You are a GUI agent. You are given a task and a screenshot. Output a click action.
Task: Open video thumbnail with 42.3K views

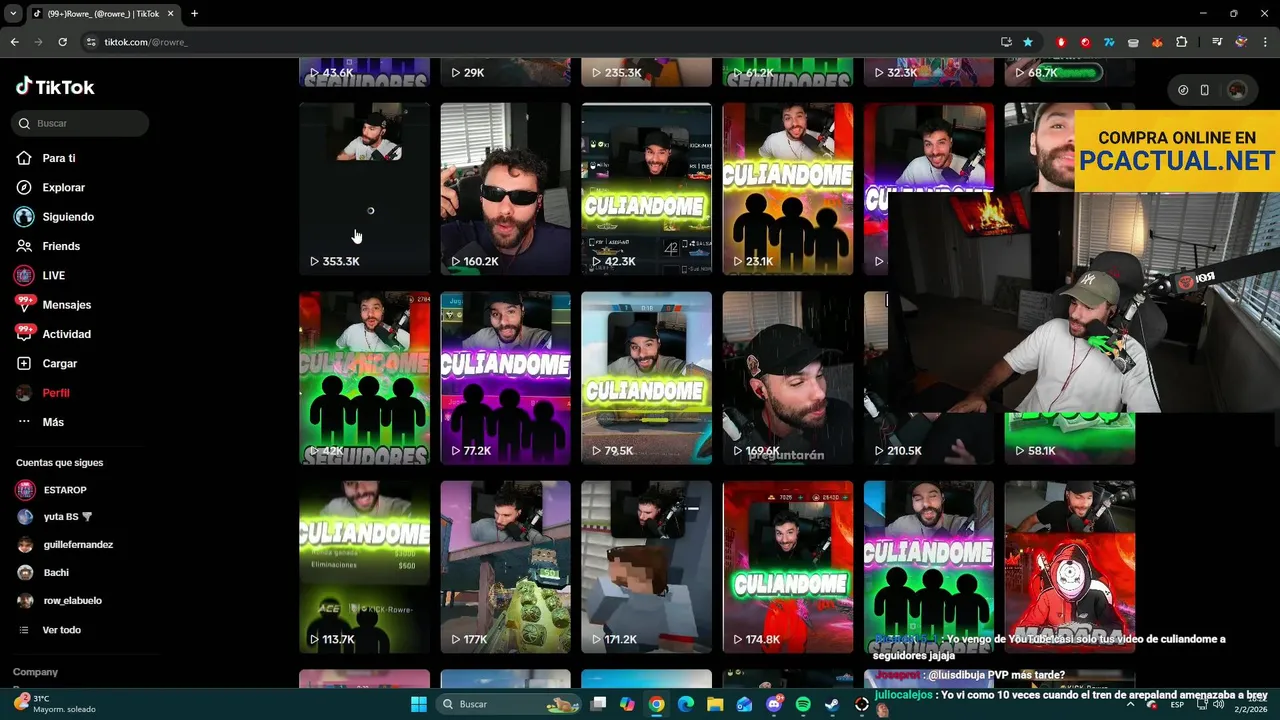[646, 189]
